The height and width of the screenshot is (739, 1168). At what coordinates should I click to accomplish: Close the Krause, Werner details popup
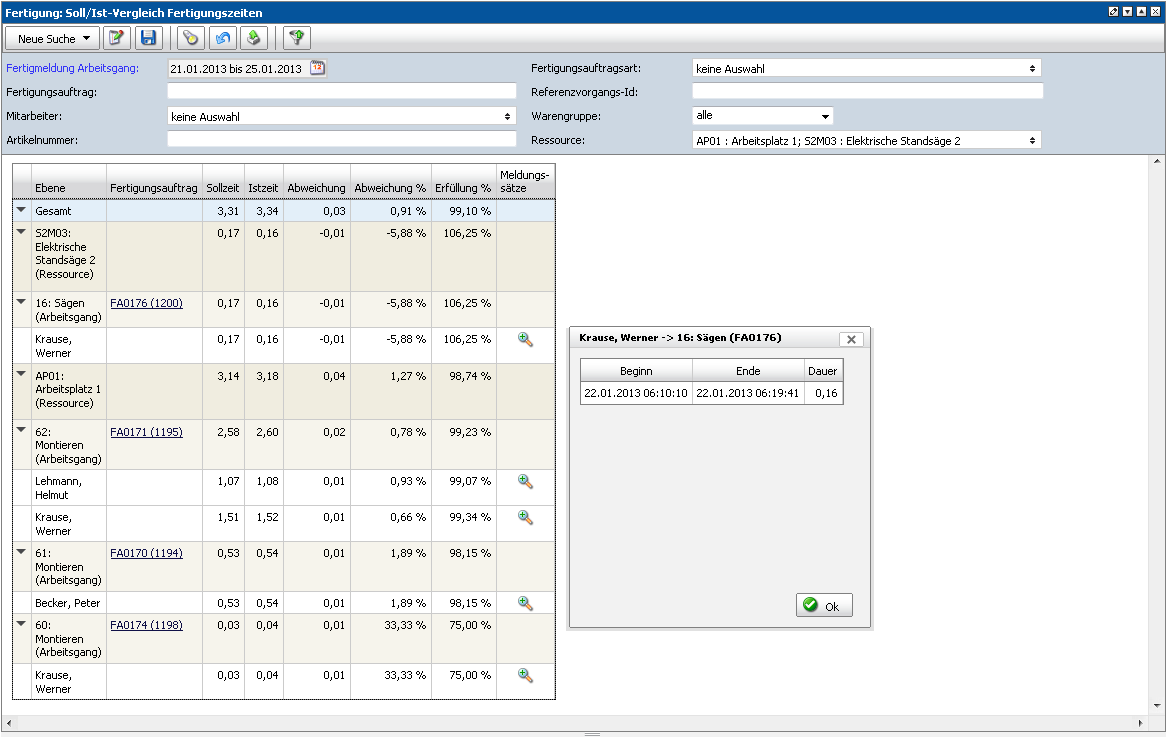click(x=851, y=339)
